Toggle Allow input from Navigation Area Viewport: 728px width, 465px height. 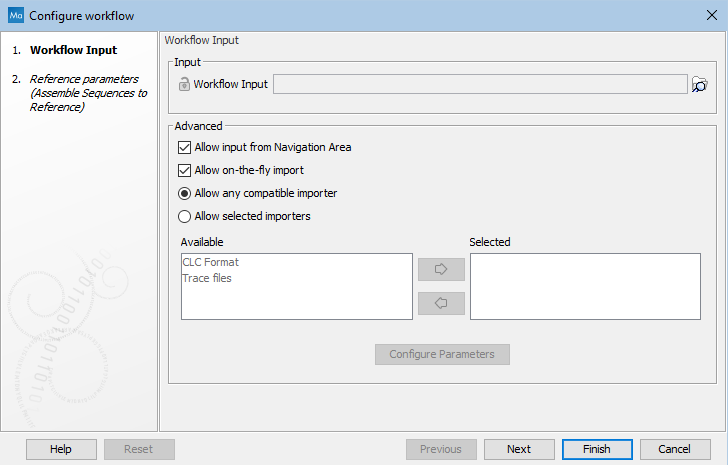184,147
